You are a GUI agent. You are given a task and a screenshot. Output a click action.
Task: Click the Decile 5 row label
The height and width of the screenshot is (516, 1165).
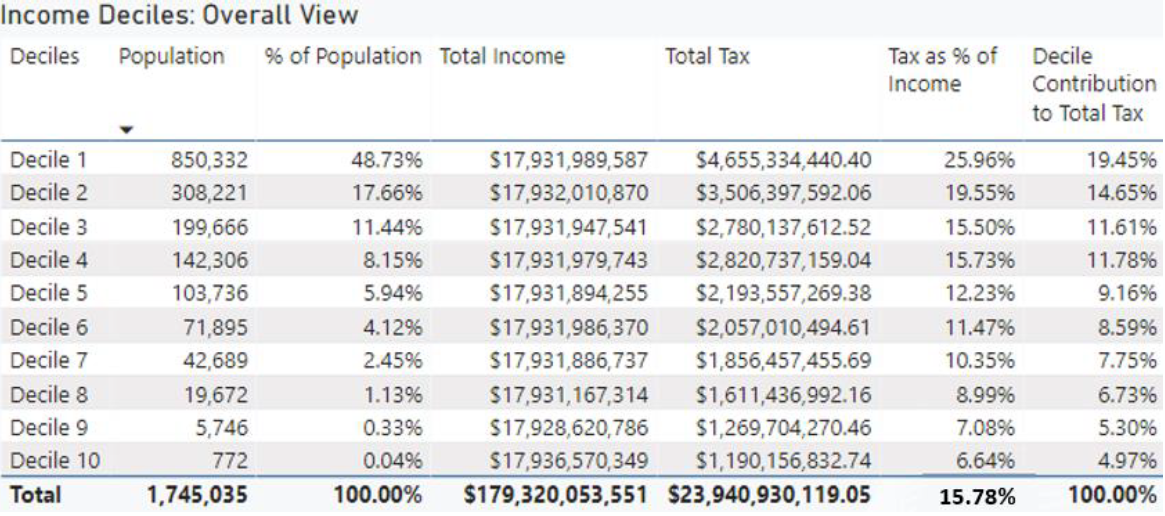[x=46, y=294]
